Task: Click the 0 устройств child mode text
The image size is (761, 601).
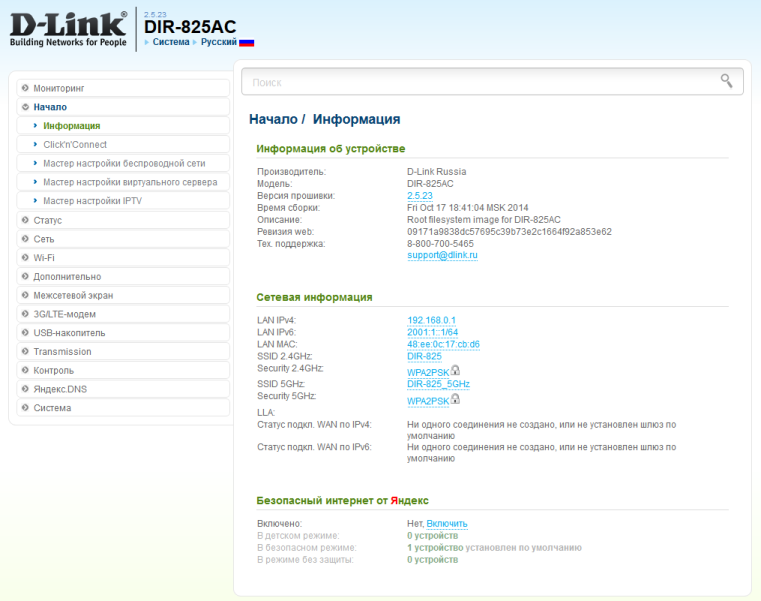Action: (x=432, y=536)
